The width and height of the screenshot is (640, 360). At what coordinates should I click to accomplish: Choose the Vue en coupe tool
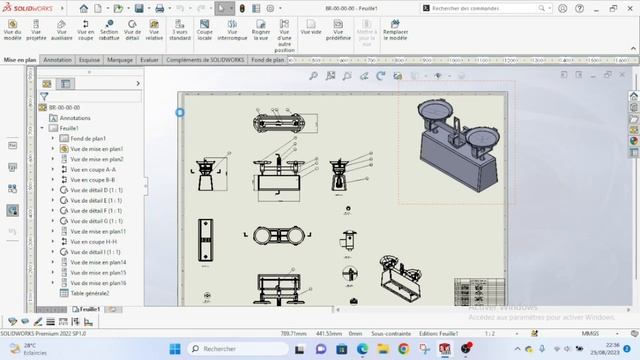point(85,30)
